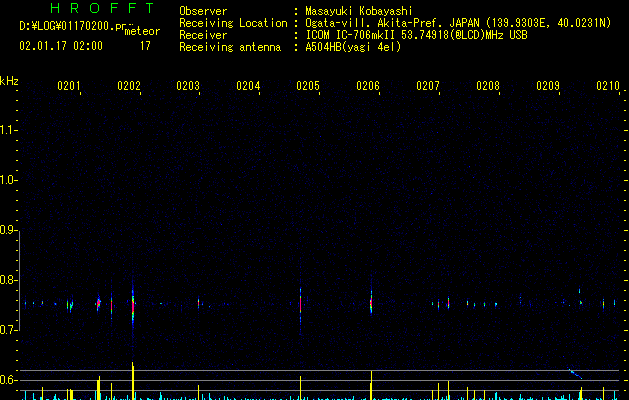Click the 0205 time marker
This screenshot has width=629, height=400.
tap(308, 85)
